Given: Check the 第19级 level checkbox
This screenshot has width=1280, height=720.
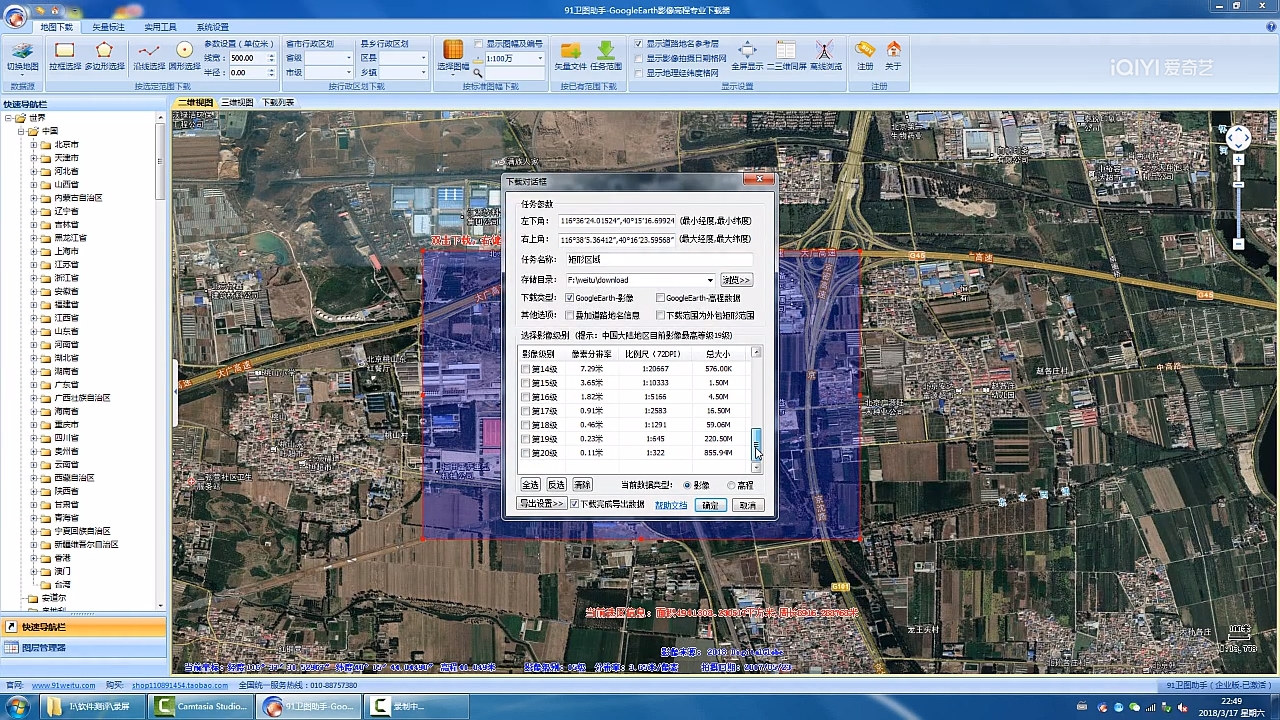Looking at the screenshot, I should [526, 439].
